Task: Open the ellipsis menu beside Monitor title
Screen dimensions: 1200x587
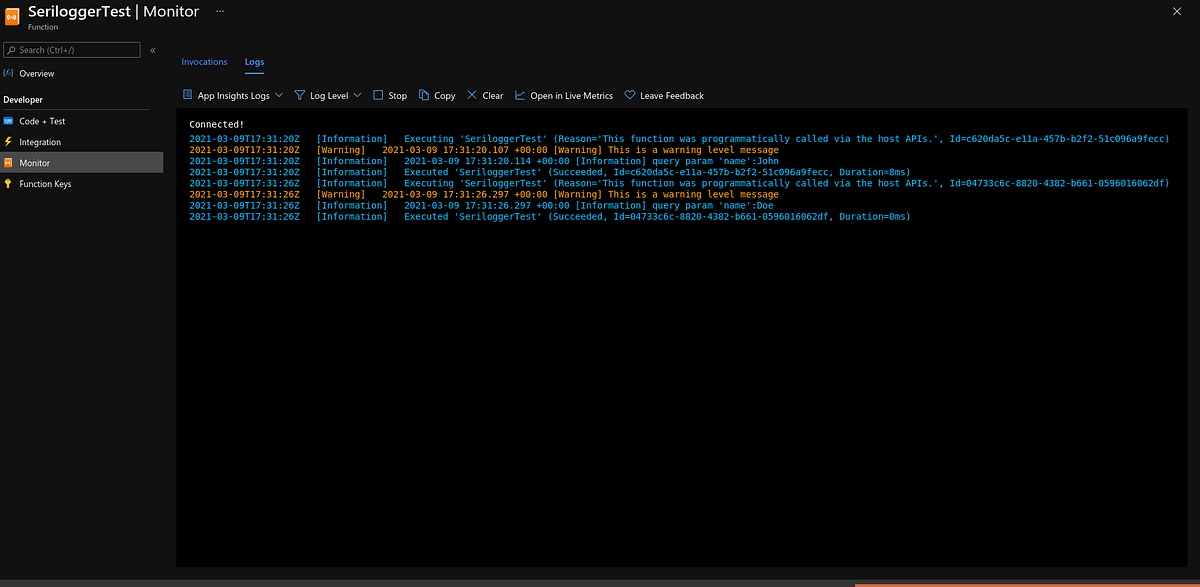Action: [219, 11]
